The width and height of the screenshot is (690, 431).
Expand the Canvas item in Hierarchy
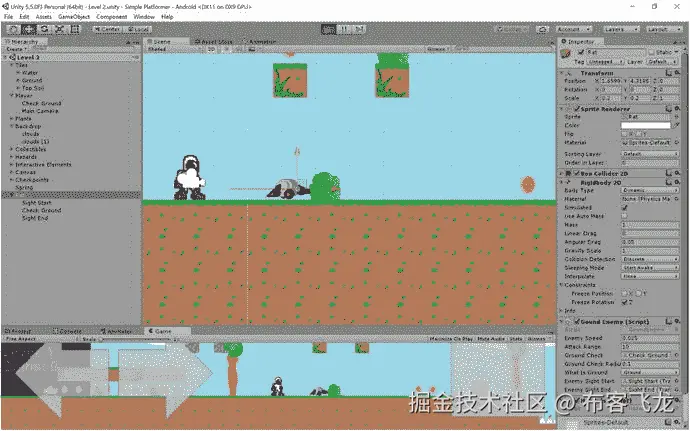pyautogui.click(x=12, y=172)
